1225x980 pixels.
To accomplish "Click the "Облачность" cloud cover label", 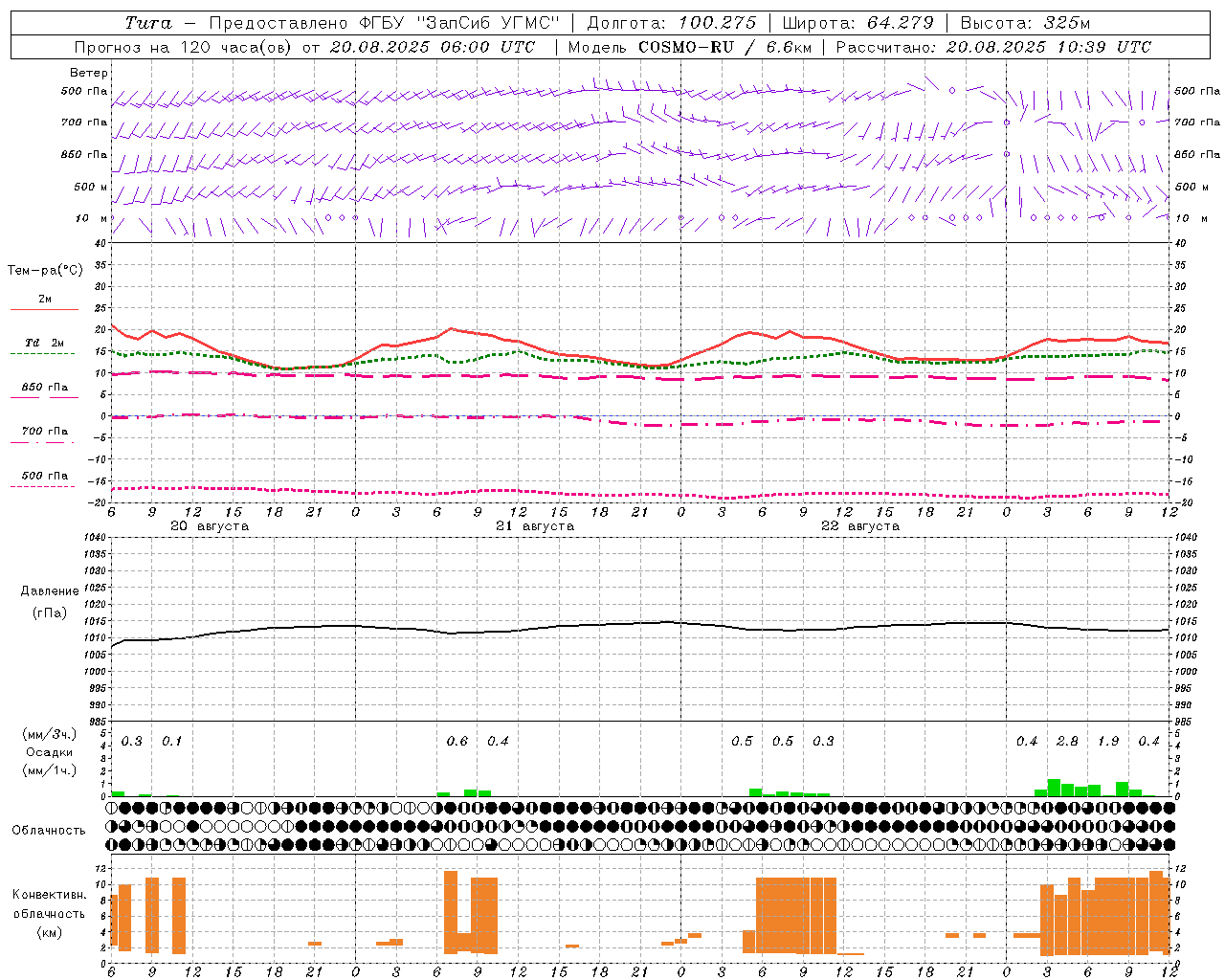I will point(49,830).
